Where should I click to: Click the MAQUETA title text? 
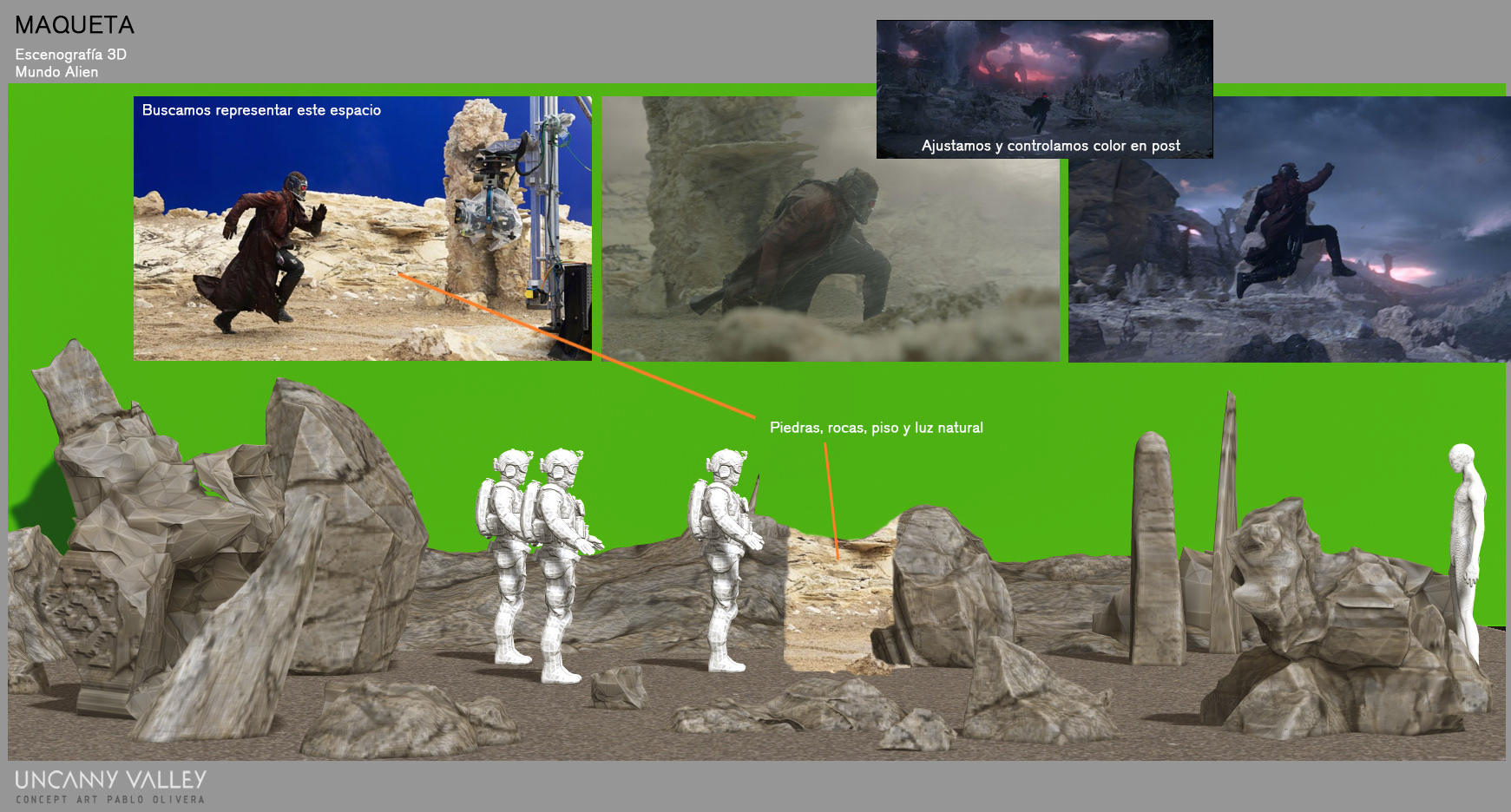click(x=75, y=25)
